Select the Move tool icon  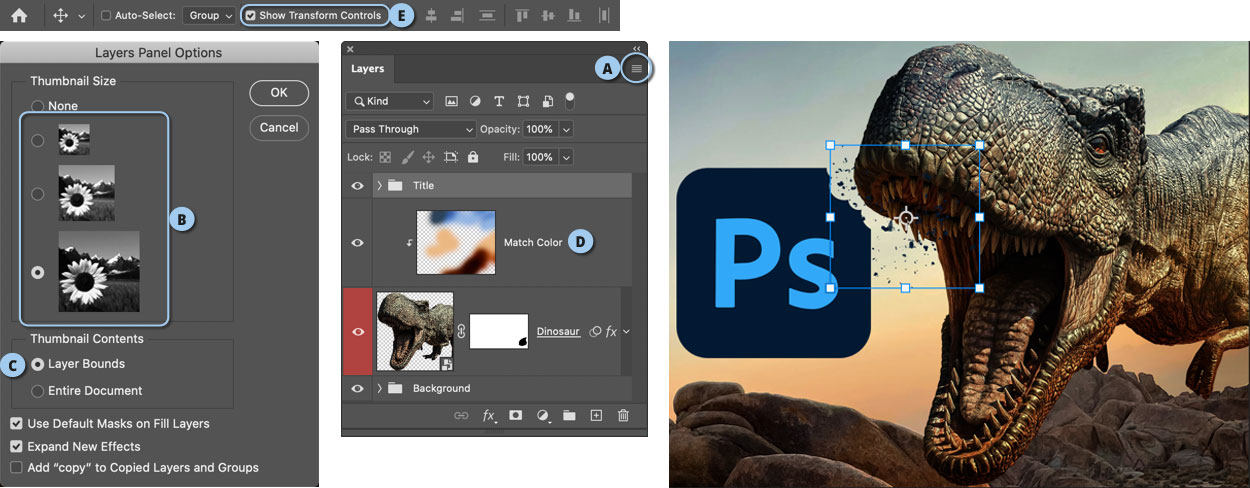pos(60,15)
